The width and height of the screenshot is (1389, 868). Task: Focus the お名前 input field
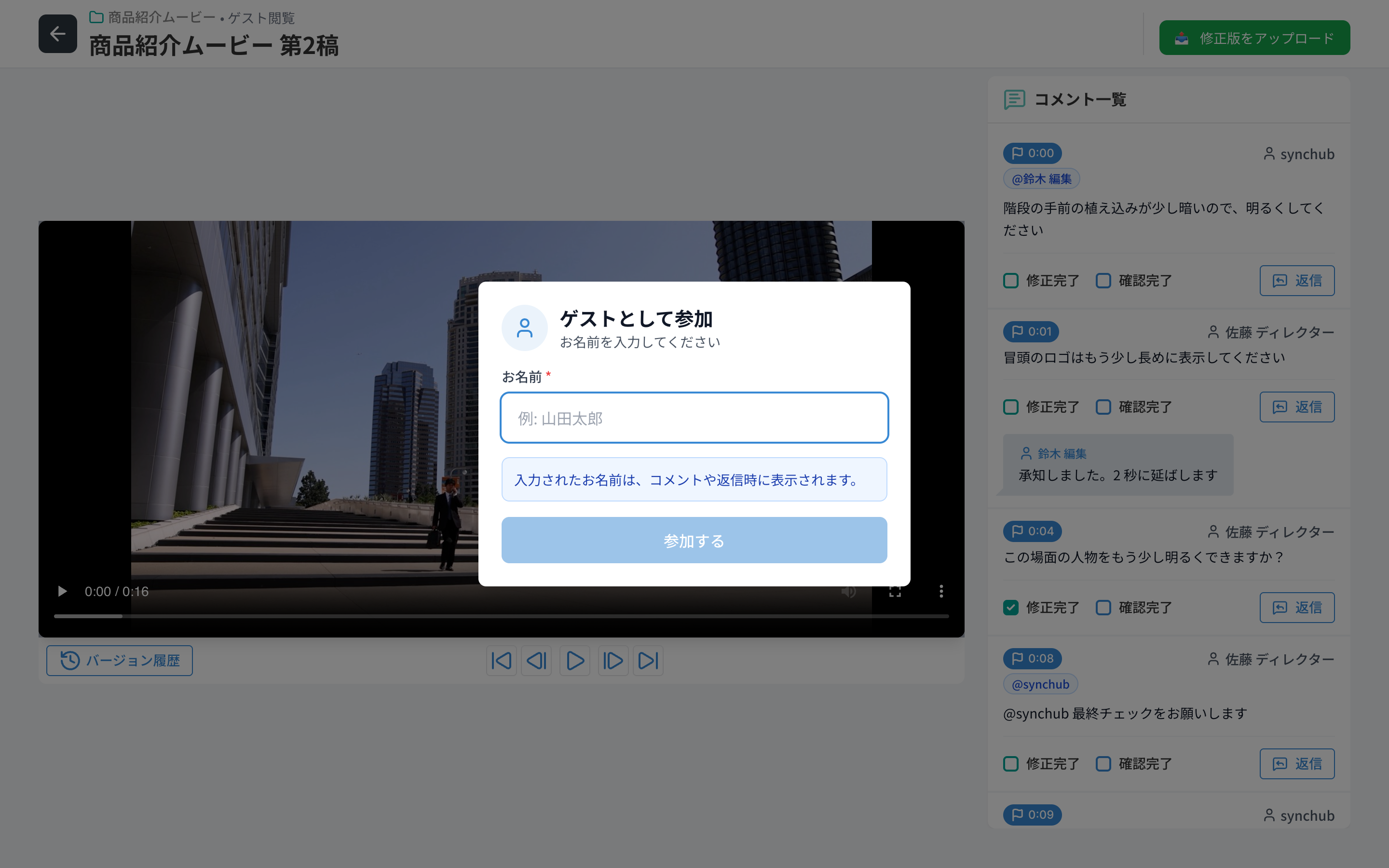click(x=694, y=418)
